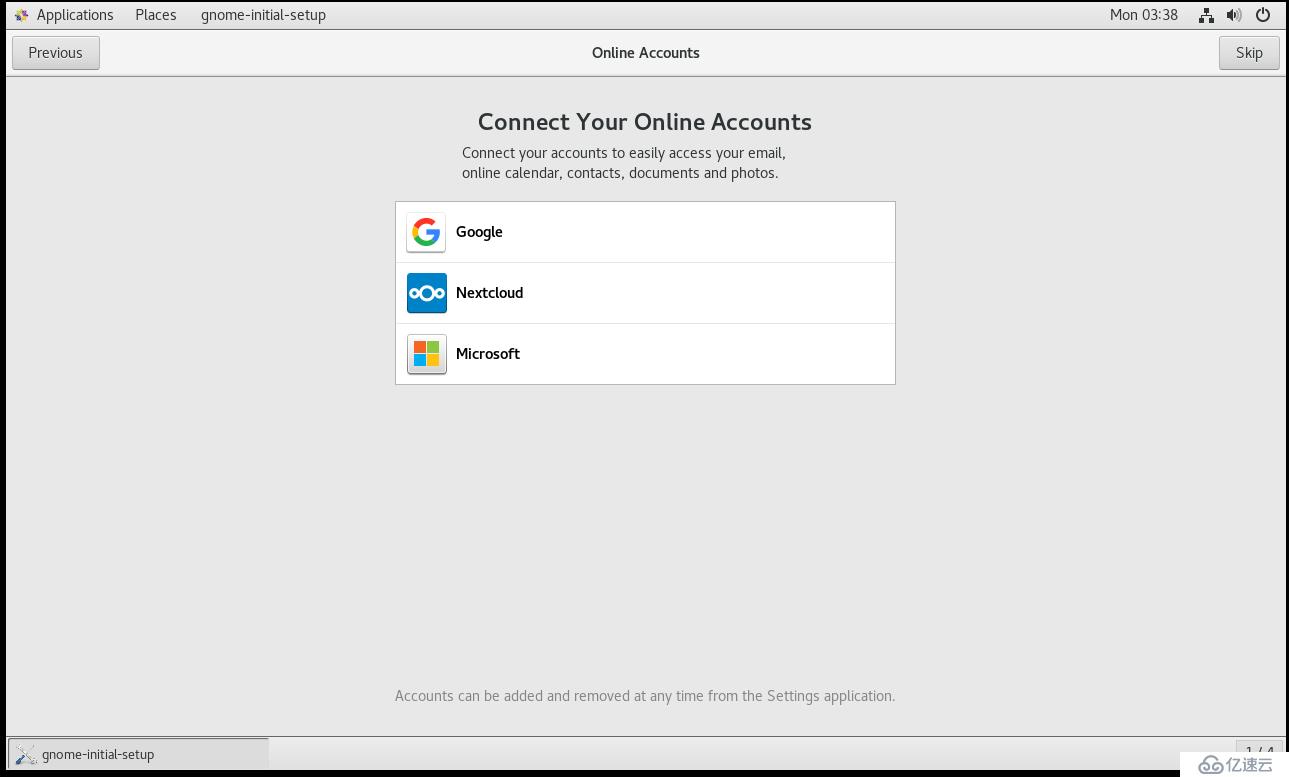This screenshot has height=777, width=1289.
Task: Open the gnome-initial-setup app menu
Action: [x=263, y=15]
